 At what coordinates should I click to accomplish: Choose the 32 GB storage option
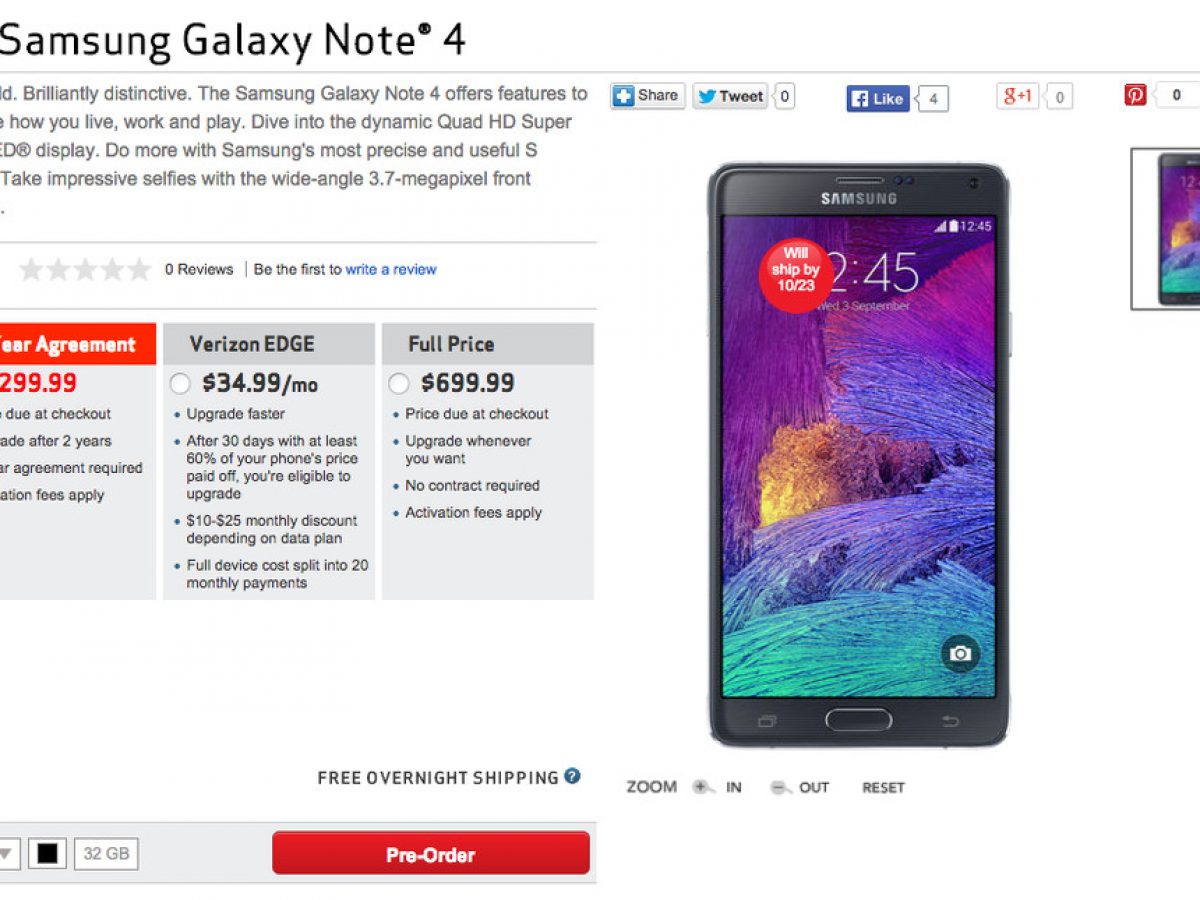click(106, 854)
